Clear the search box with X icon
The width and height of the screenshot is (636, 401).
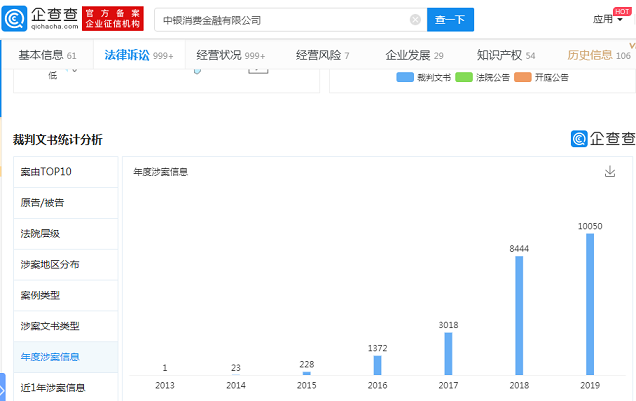[x=415, y=19]
